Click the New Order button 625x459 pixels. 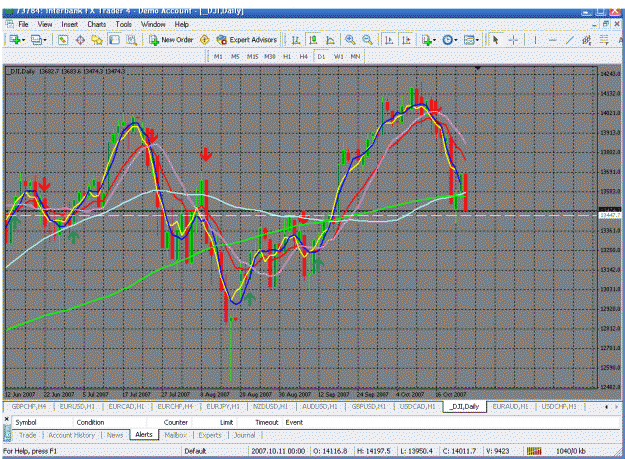(171, 40)
